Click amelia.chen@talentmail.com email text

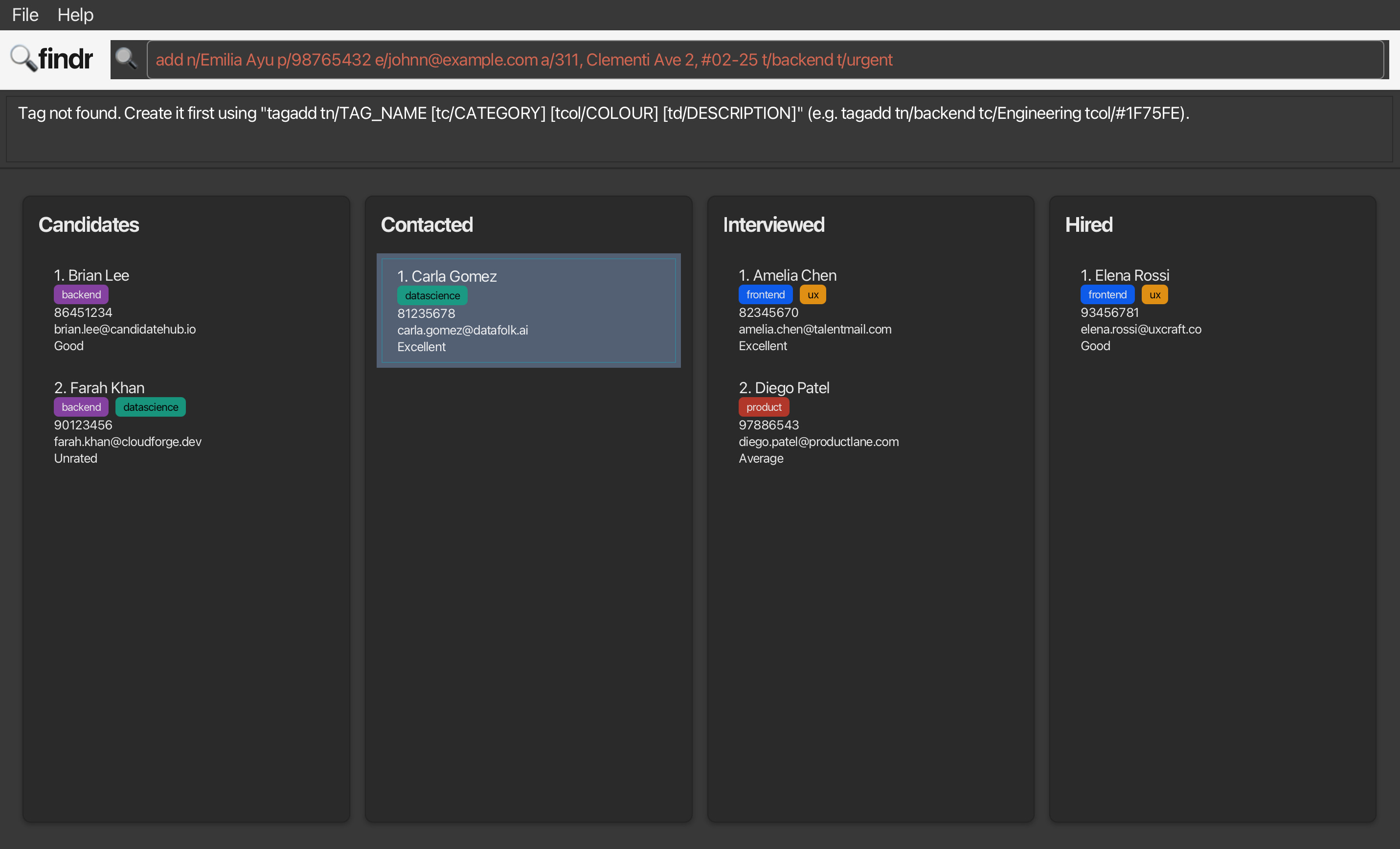click(815, 329)
